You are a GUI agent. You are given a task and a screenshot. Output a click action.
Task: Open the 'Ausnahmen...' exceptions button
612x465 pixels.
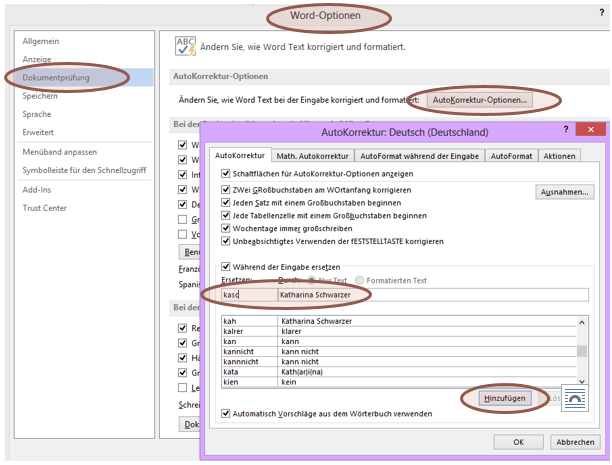click(x=565, y=191)
